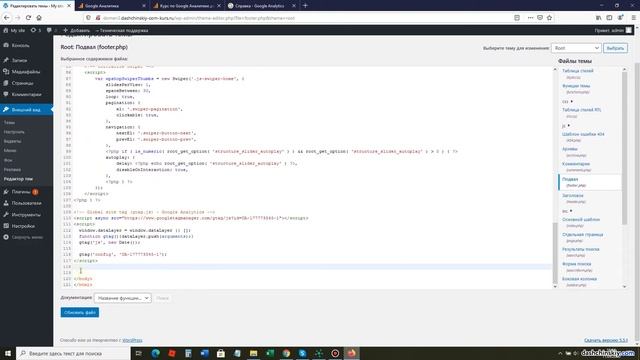Screen dimensions: 640x360
Task: Open the Темы submenu item
Action: tap(9, 122)
